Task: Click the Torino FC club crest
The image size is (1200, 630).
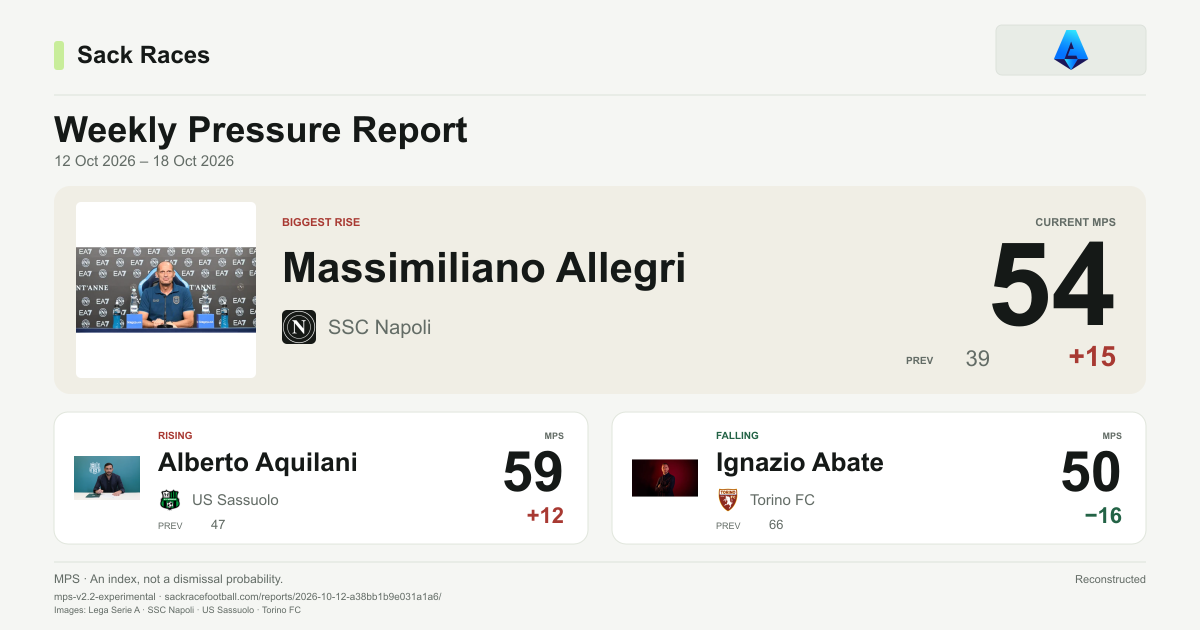Action: click(728, 500)
